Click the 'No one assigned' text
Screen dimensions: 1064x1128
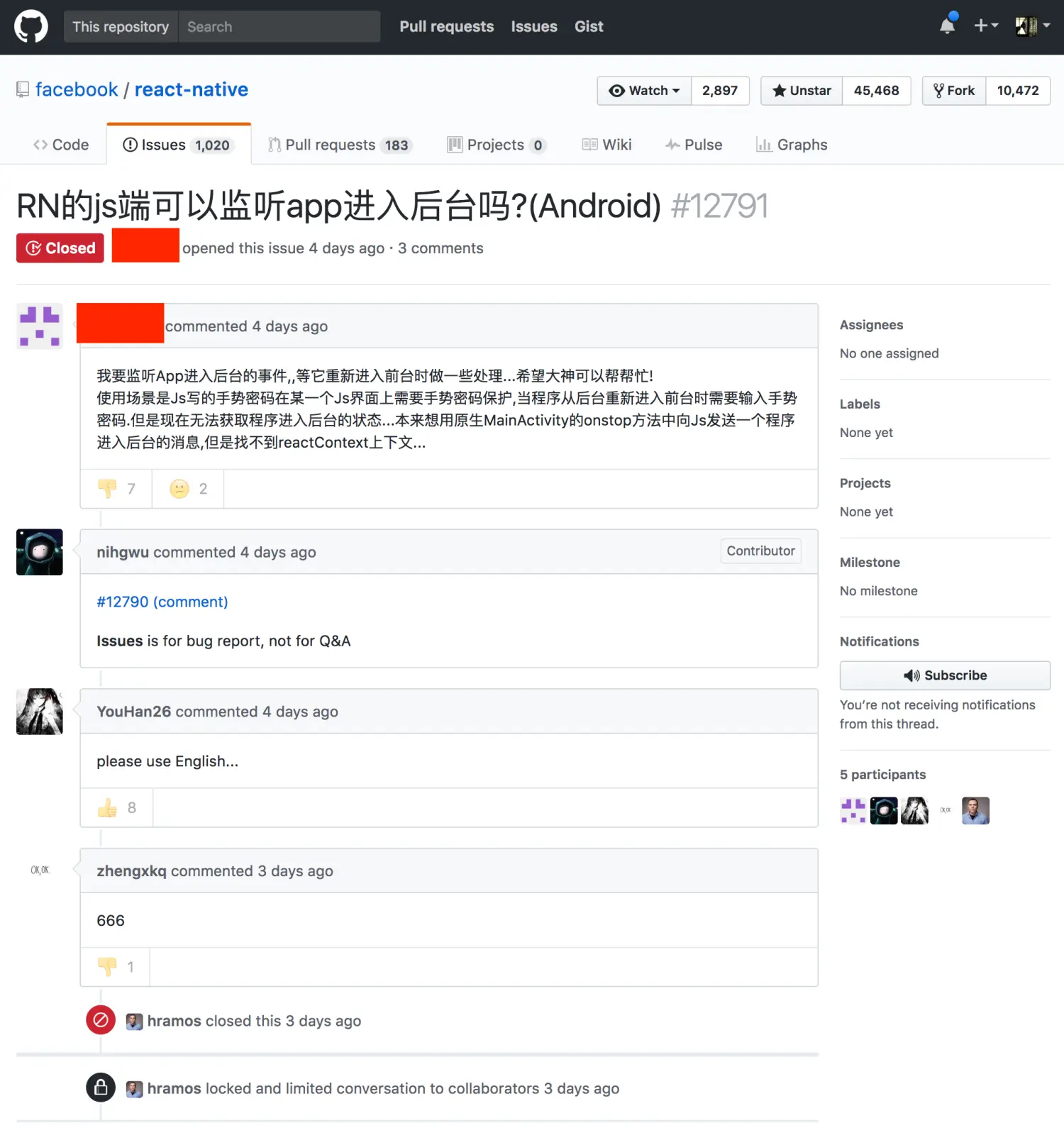889,353
